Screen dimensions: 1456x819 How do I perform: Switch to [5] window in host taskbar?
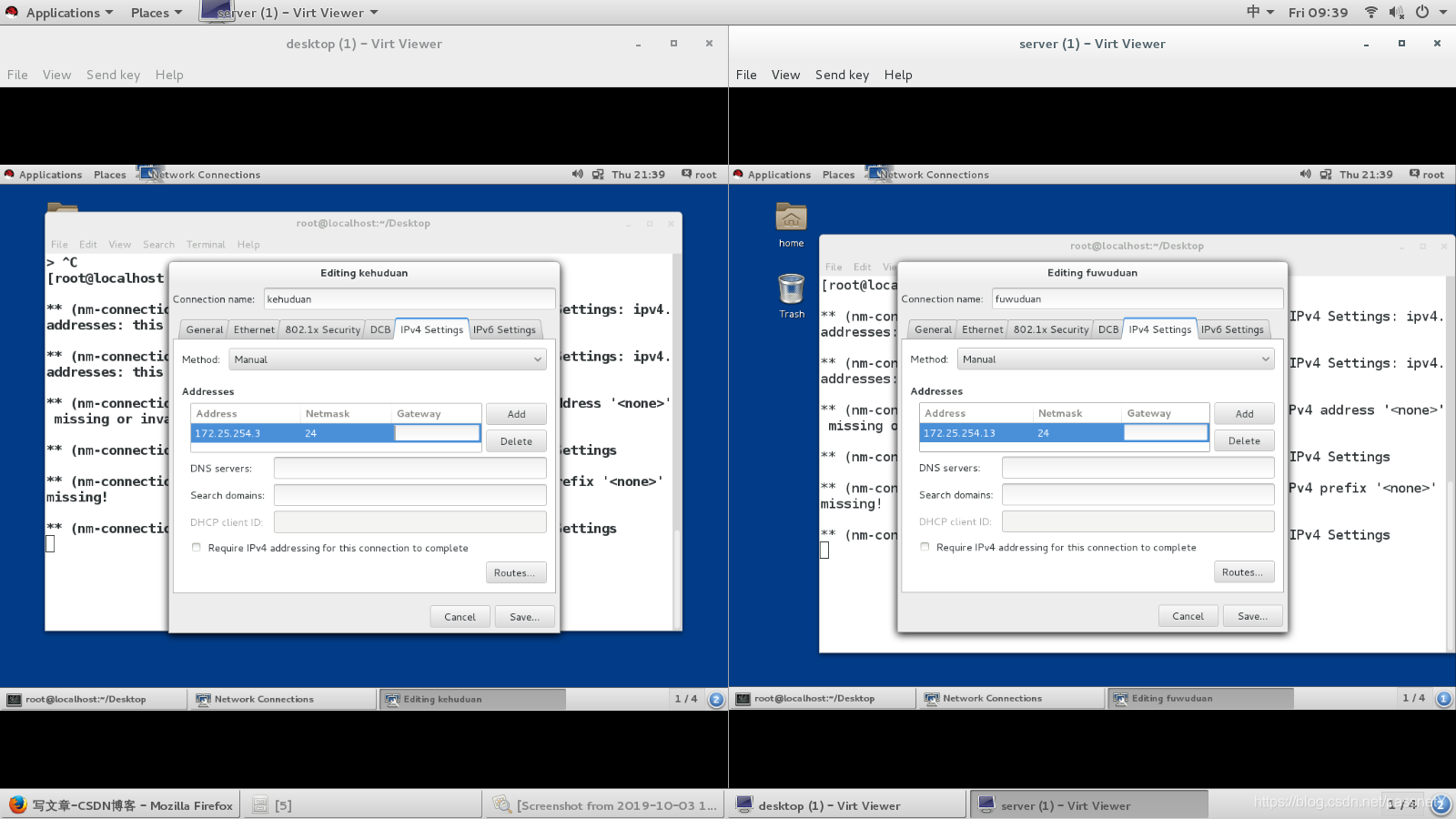click(x=362, y=805)
